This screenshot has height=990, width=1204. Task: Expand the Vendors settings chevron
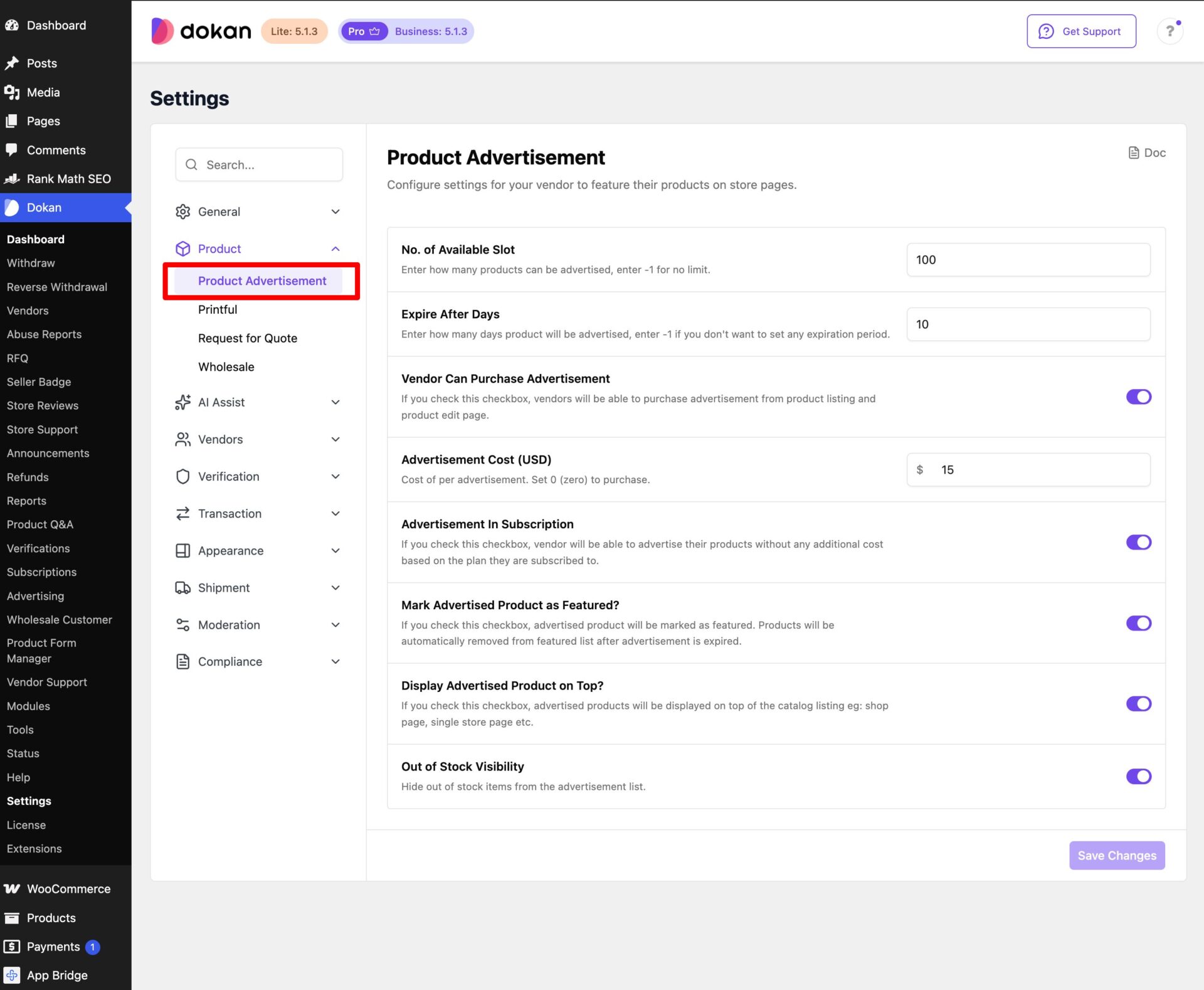[x=335, y=439]
